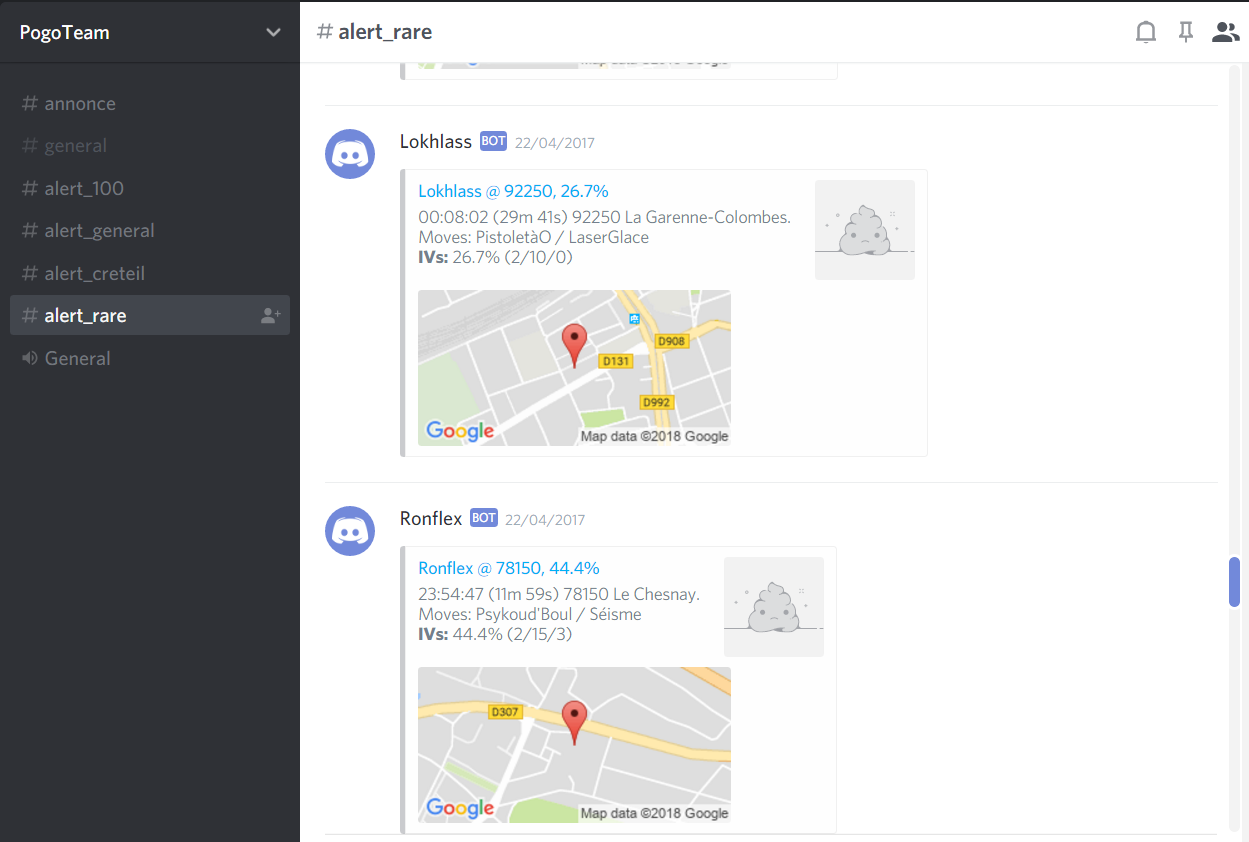Expand PogoTeam server dropdown chevron
The height and width of the screenshot is (842, 1249).
click(x=273, y=32)
